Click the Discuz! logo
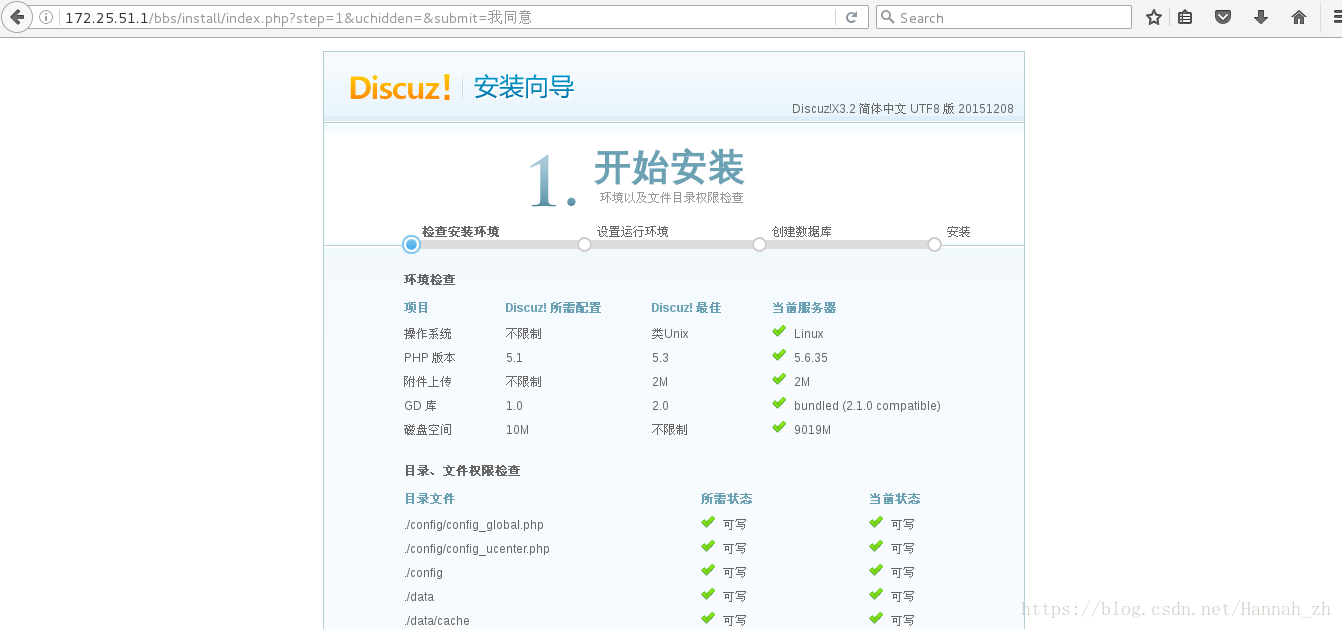The width and height of the screenshot is (1342, 629). (x=400, y=88)
